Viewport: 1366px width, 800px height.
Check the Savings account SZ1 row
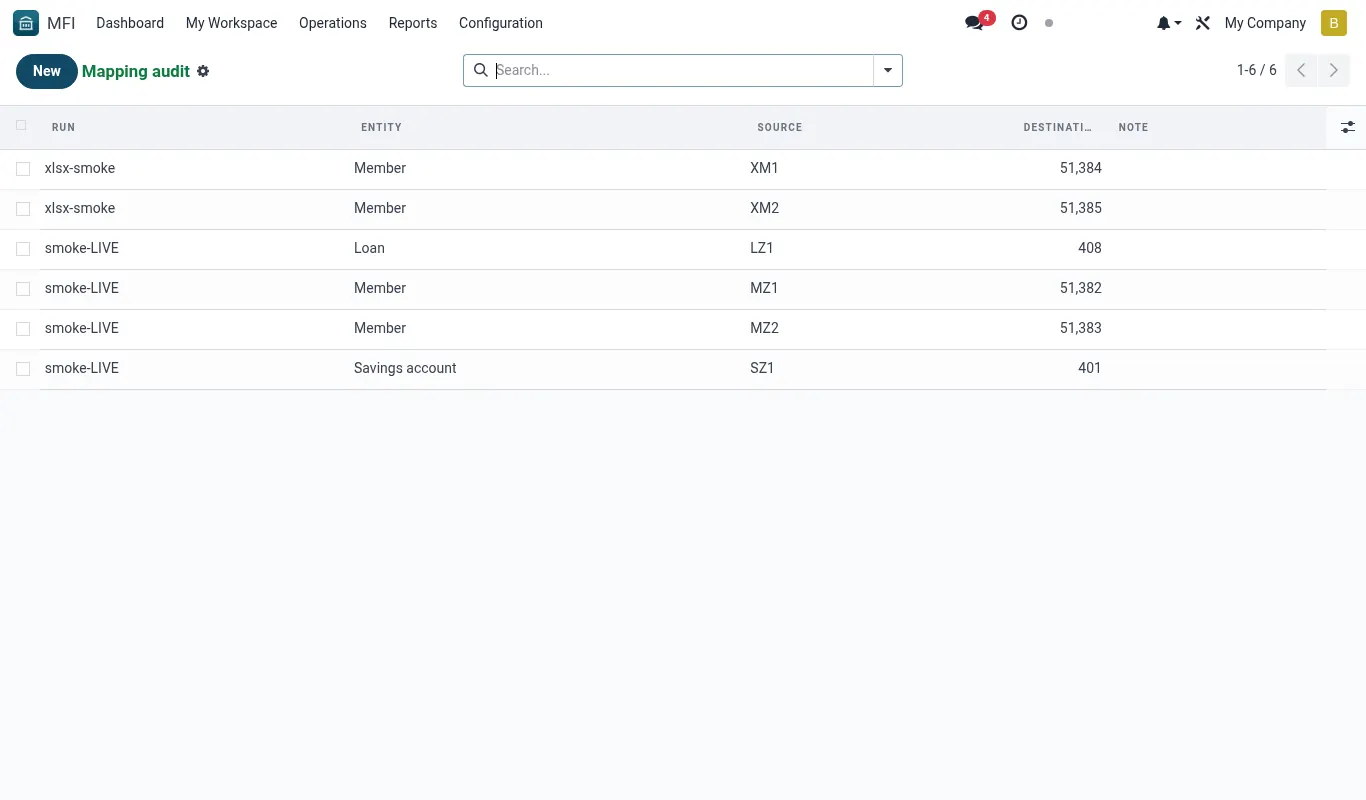(23, 369)
